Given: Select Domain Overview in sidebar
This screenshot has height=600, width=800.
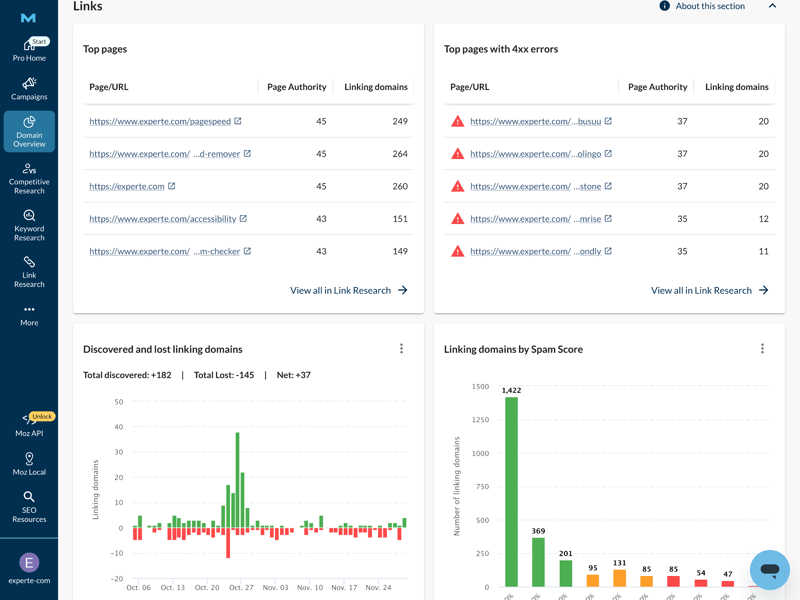Looking at the screenshot, I should point(29,132).
